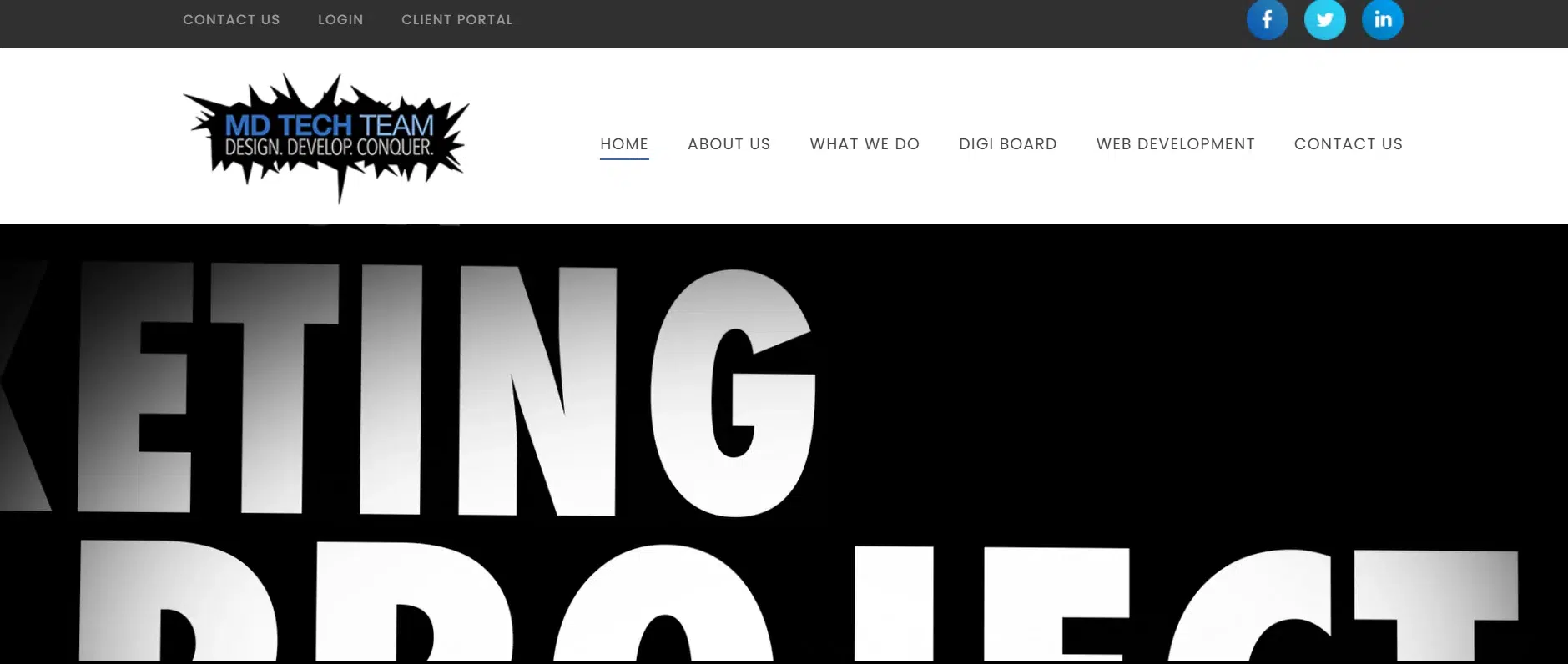Open the Web Development menu item
The image size is (1568, 664).
pyautogui.click(x=1175, y=144)
